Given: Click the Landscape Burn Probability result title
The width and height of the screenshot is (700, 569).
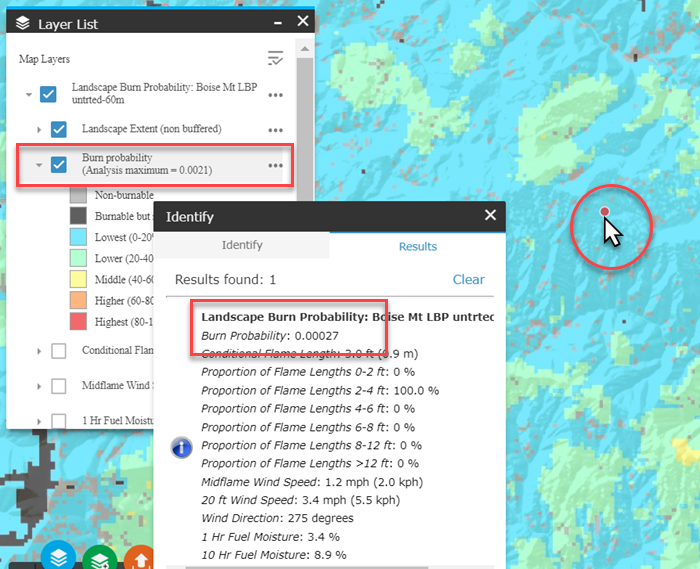Looking at the screenshot, I should [x=347, y=317].
